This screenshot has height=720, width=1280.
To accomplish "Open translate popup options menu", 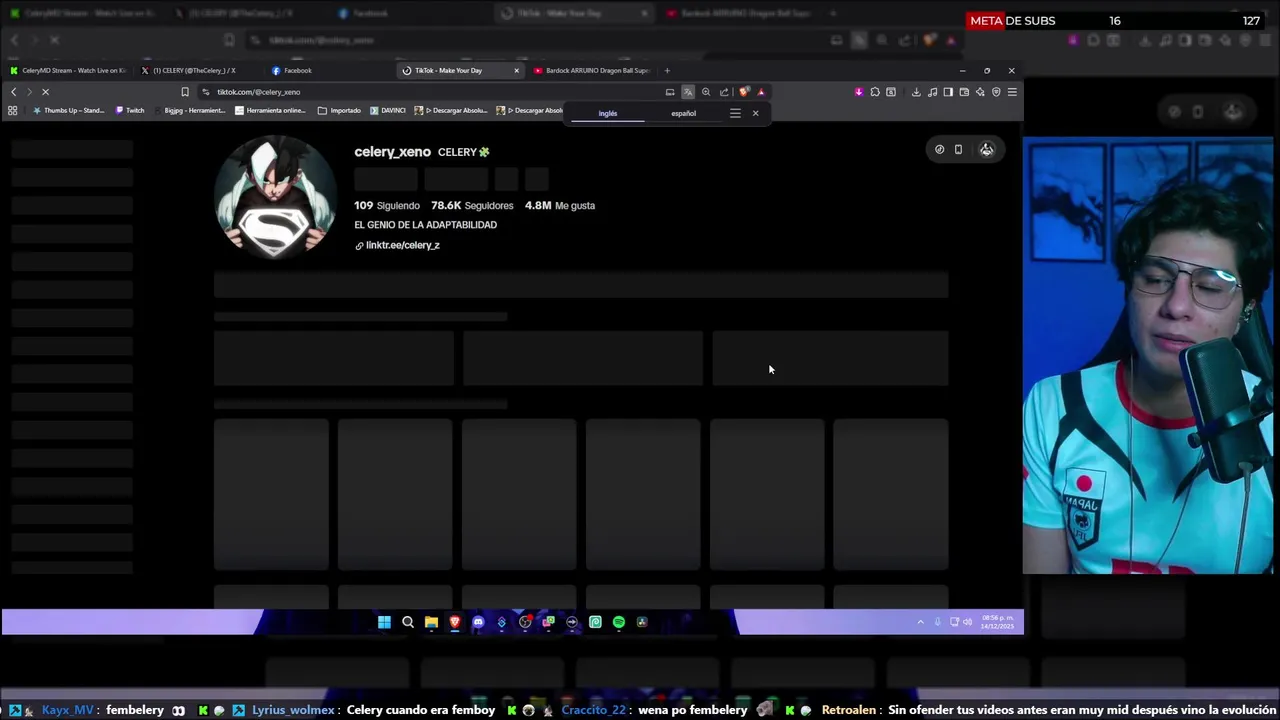I will (x=735, y=113).
